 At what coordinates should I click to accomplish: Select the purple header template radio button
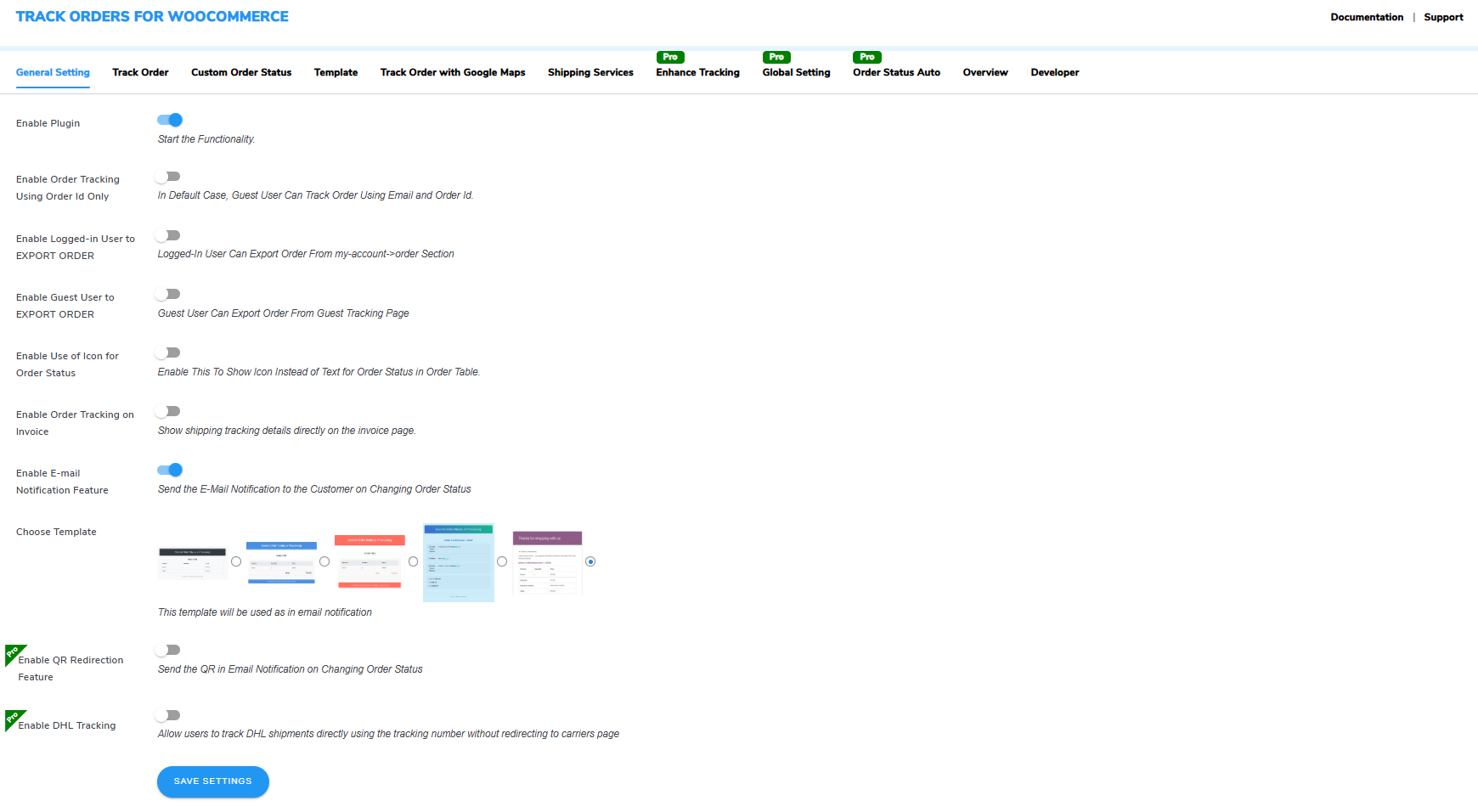(x=590, y=561)
